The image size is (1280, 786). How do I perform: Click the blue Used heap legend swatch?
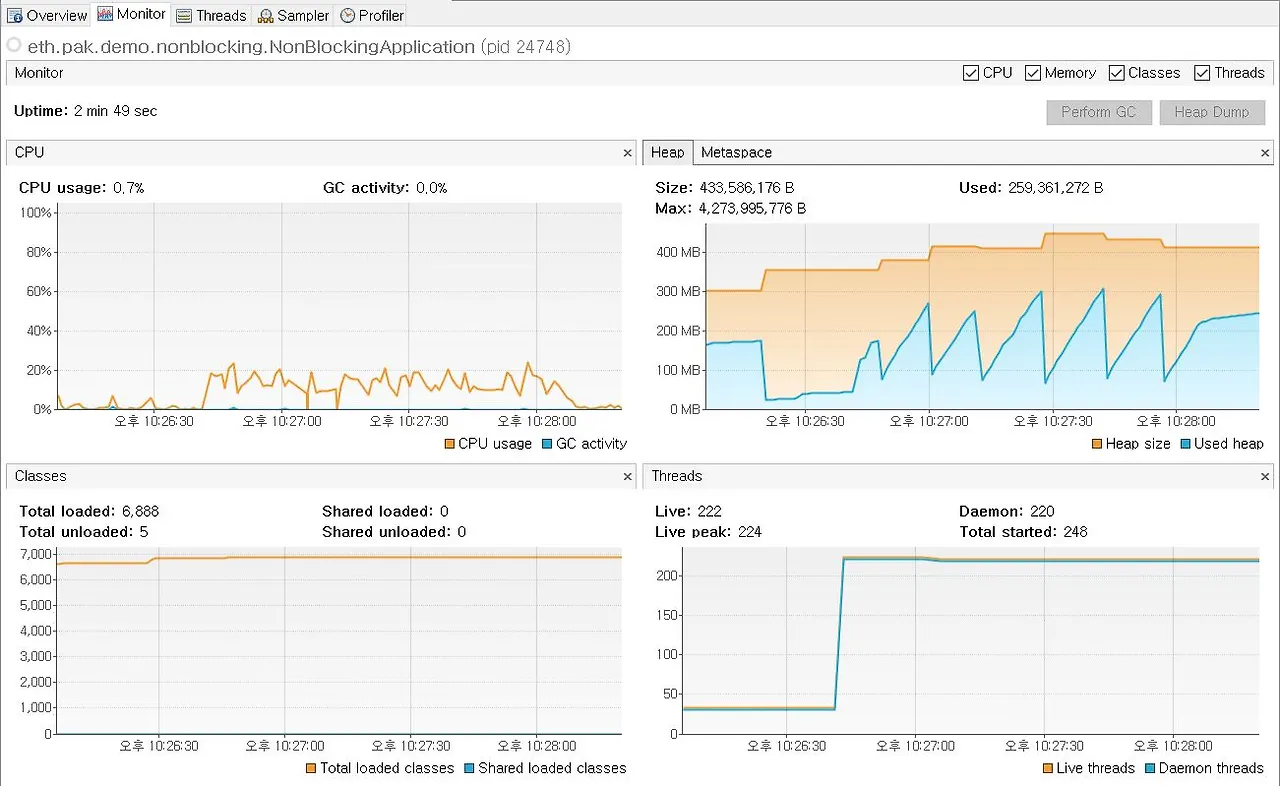[x=1185, y=444]
